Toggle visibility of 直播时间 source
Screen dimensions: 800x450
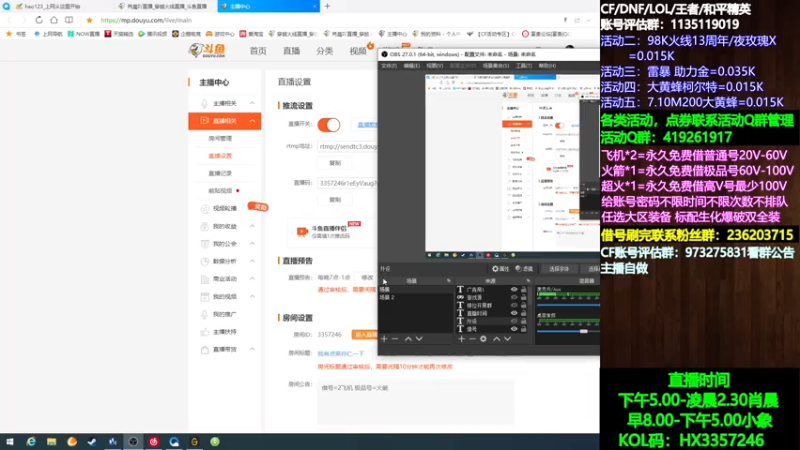click(x=514, y=313)
